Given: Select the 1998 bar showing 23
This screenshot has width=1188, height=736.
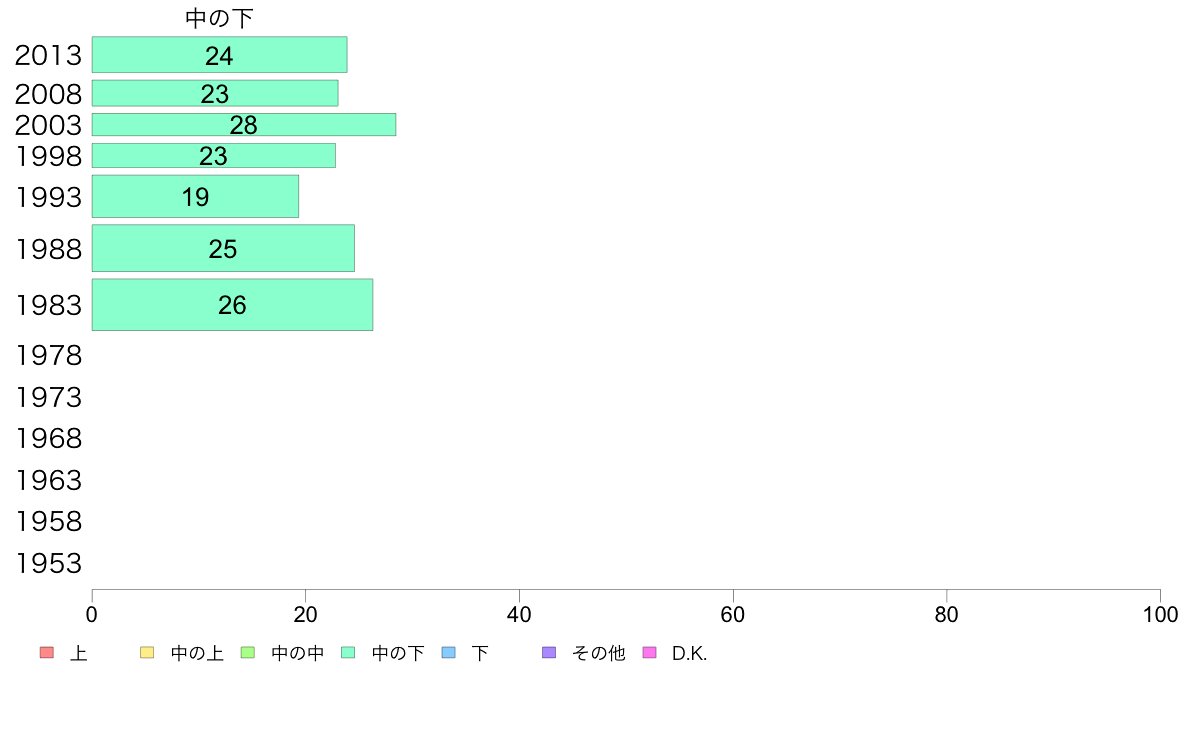Looking at the screenshot, I should [214, 155].
